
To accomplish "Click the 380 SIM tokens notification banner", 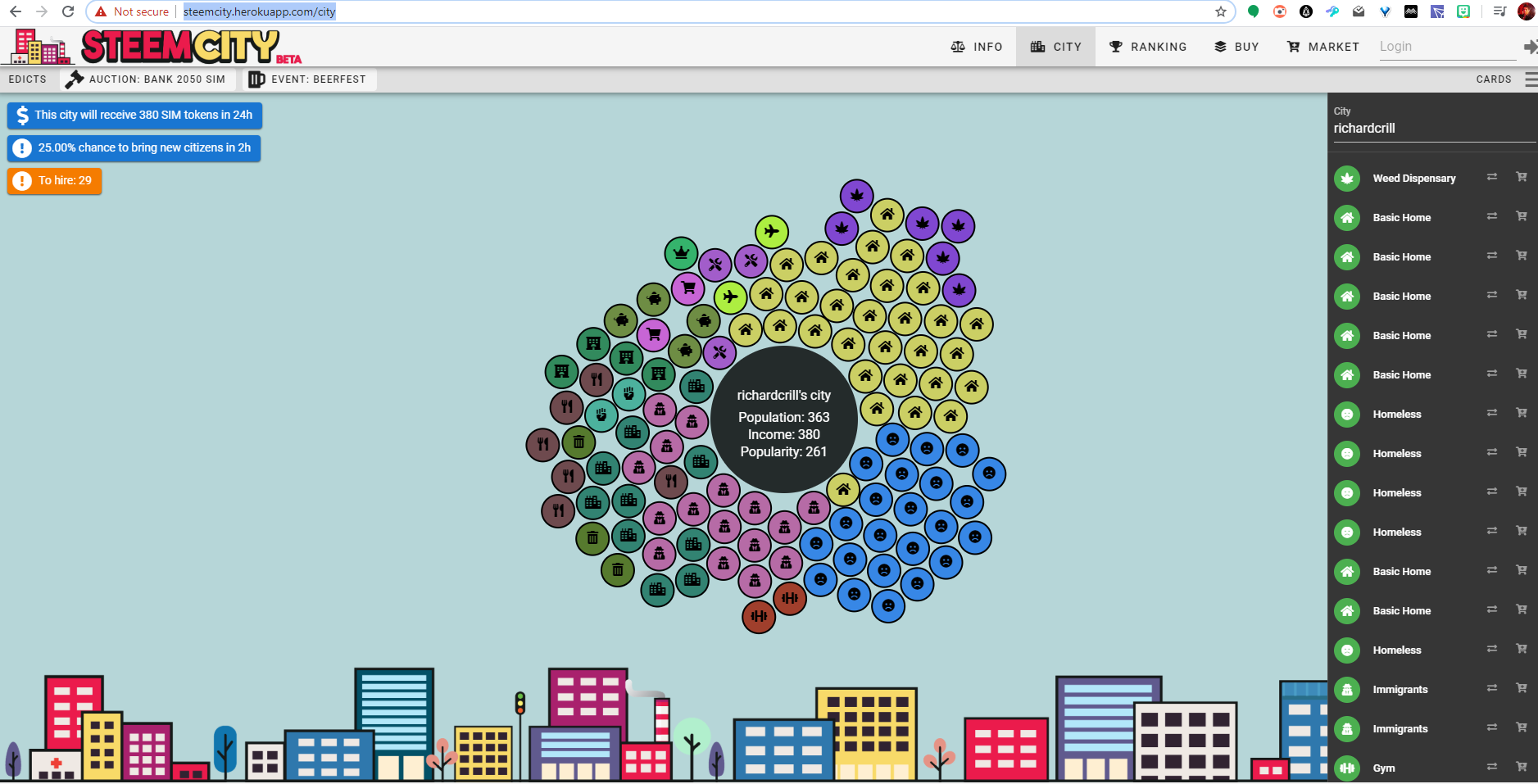I will click(134, 116).
